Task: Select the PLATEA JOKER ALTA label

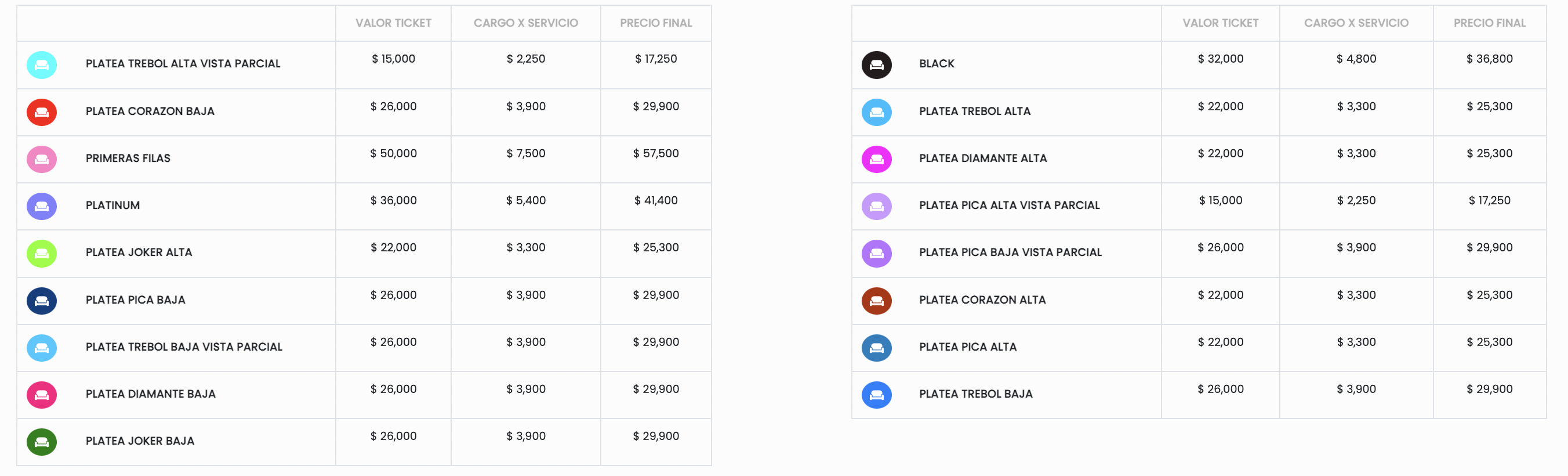Action: coord(139,253)
